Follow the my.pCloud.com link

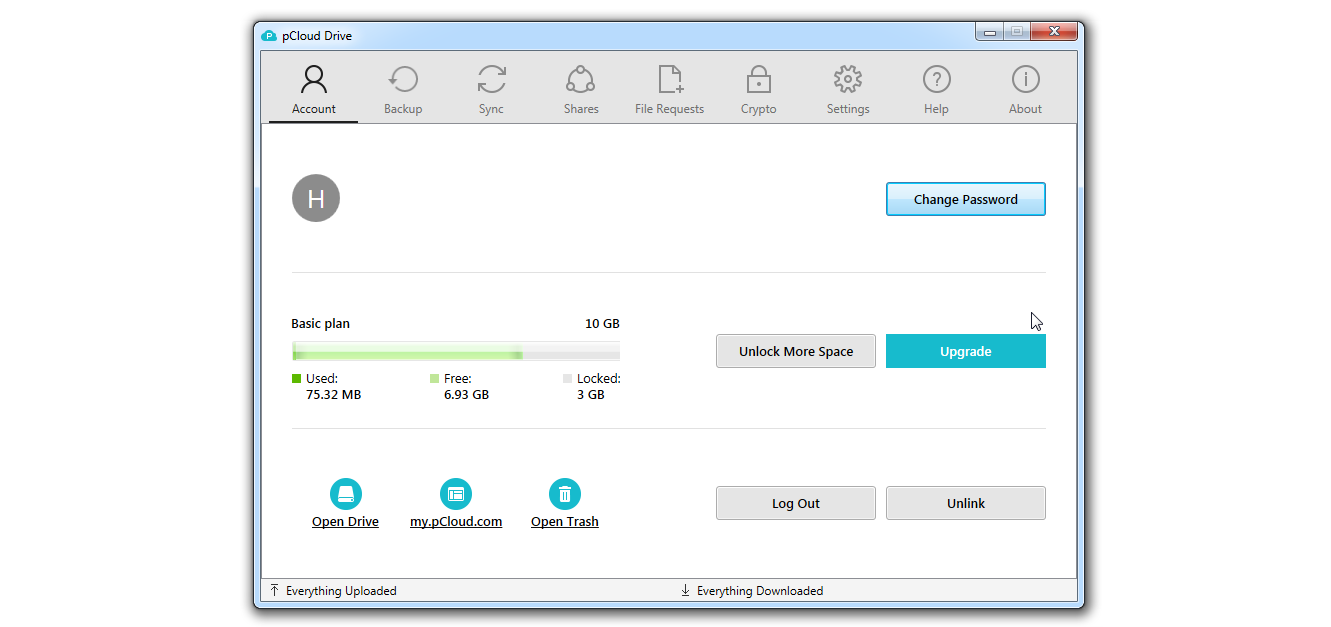456,522
